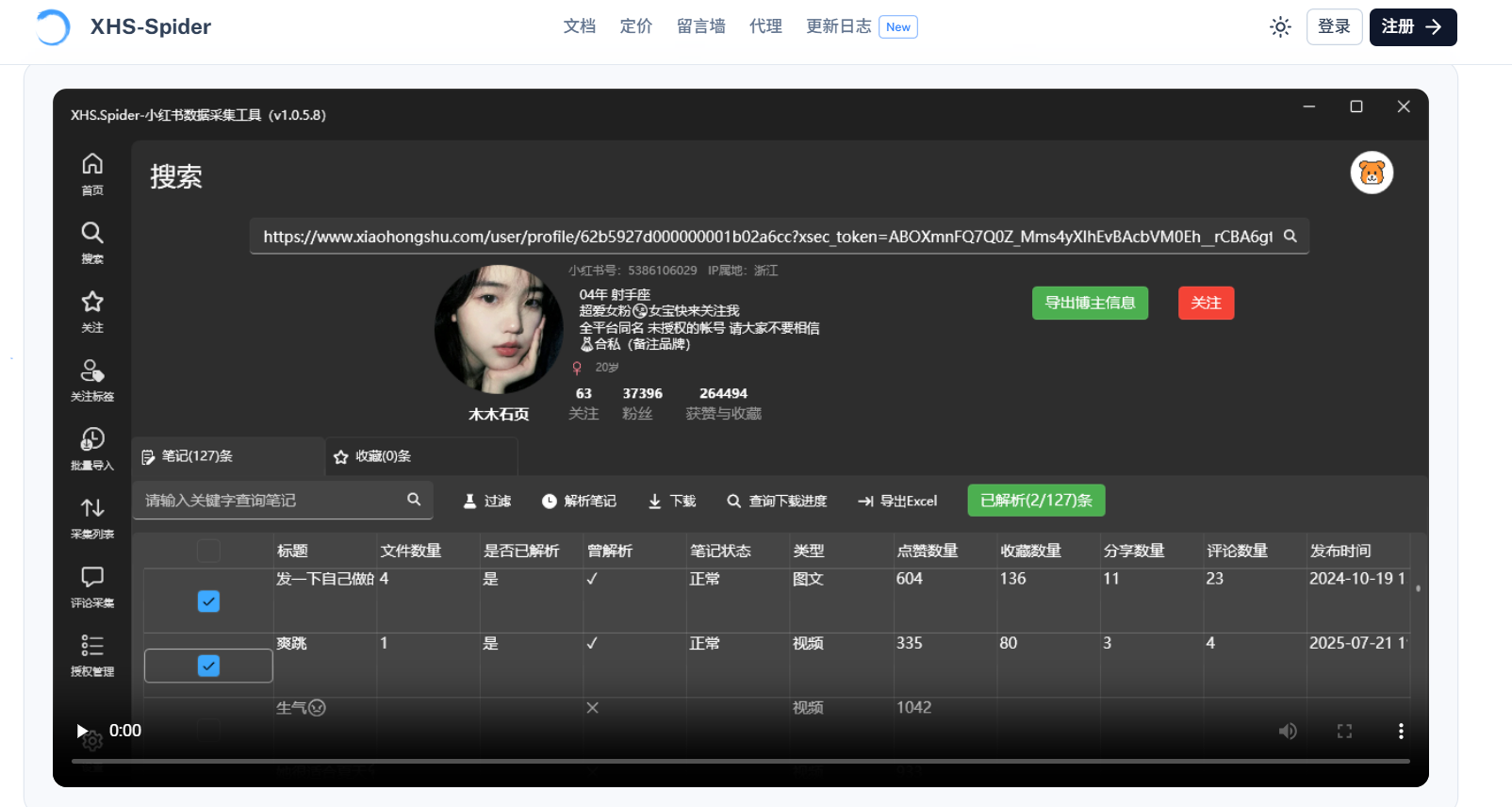Click the 导出Excel toolbar button

(897, 501)
